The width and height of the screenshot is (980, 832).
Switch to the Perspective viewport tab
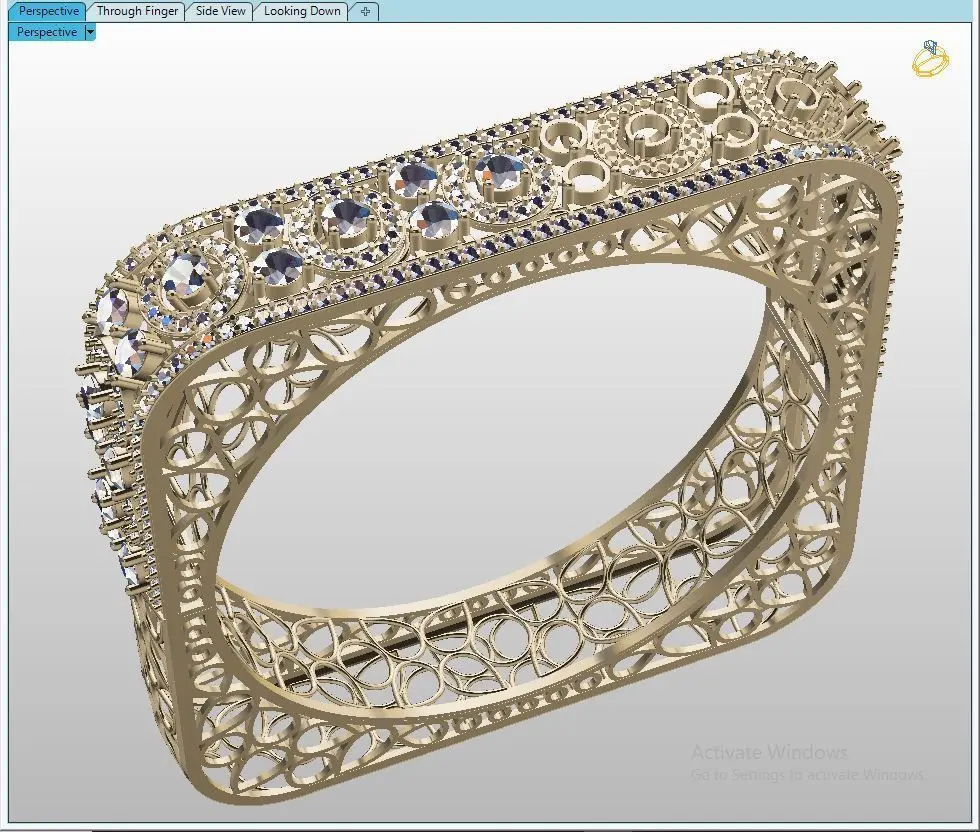[49, 11]
